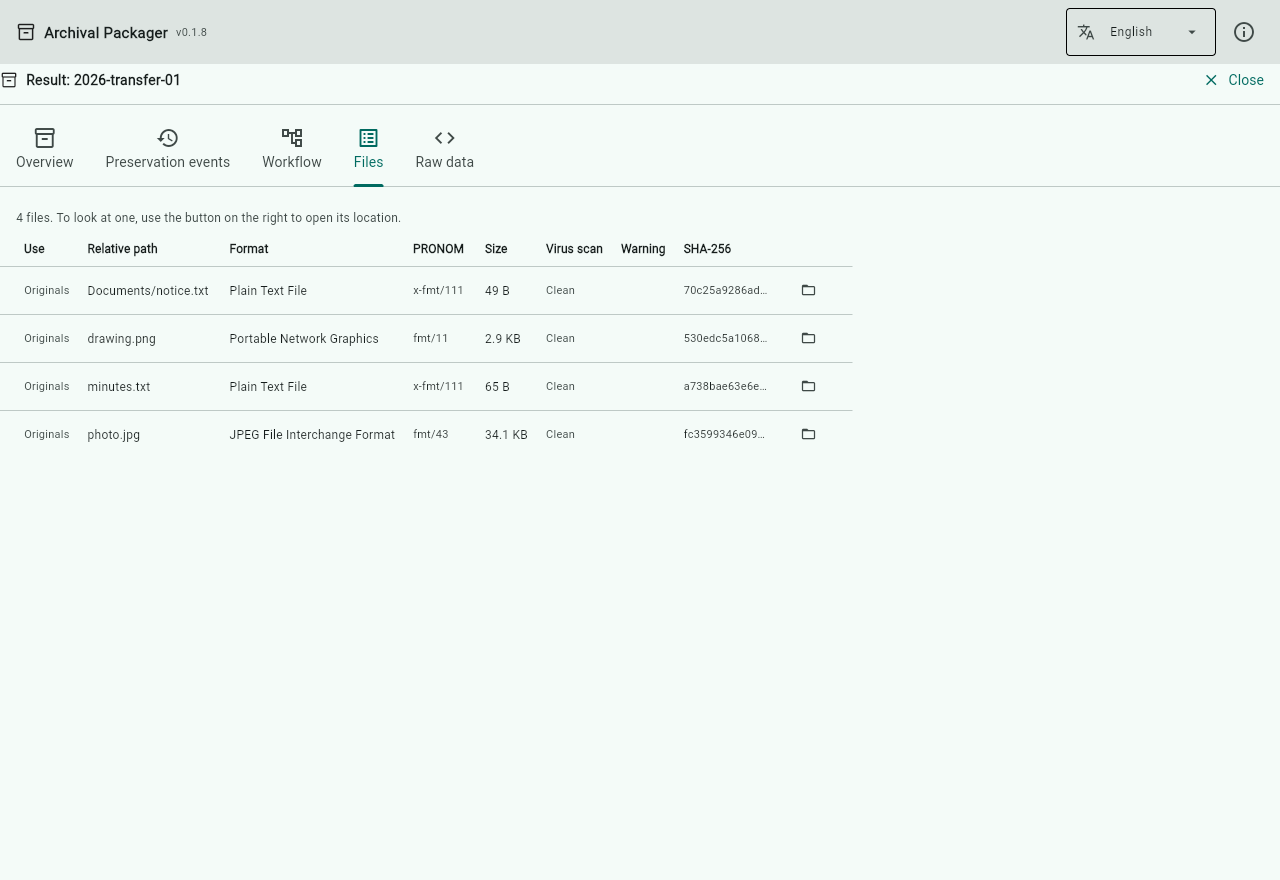This screenshot has width=1280, height=880.
Task: Click the Format column header
Action: (x=249, y=249)
